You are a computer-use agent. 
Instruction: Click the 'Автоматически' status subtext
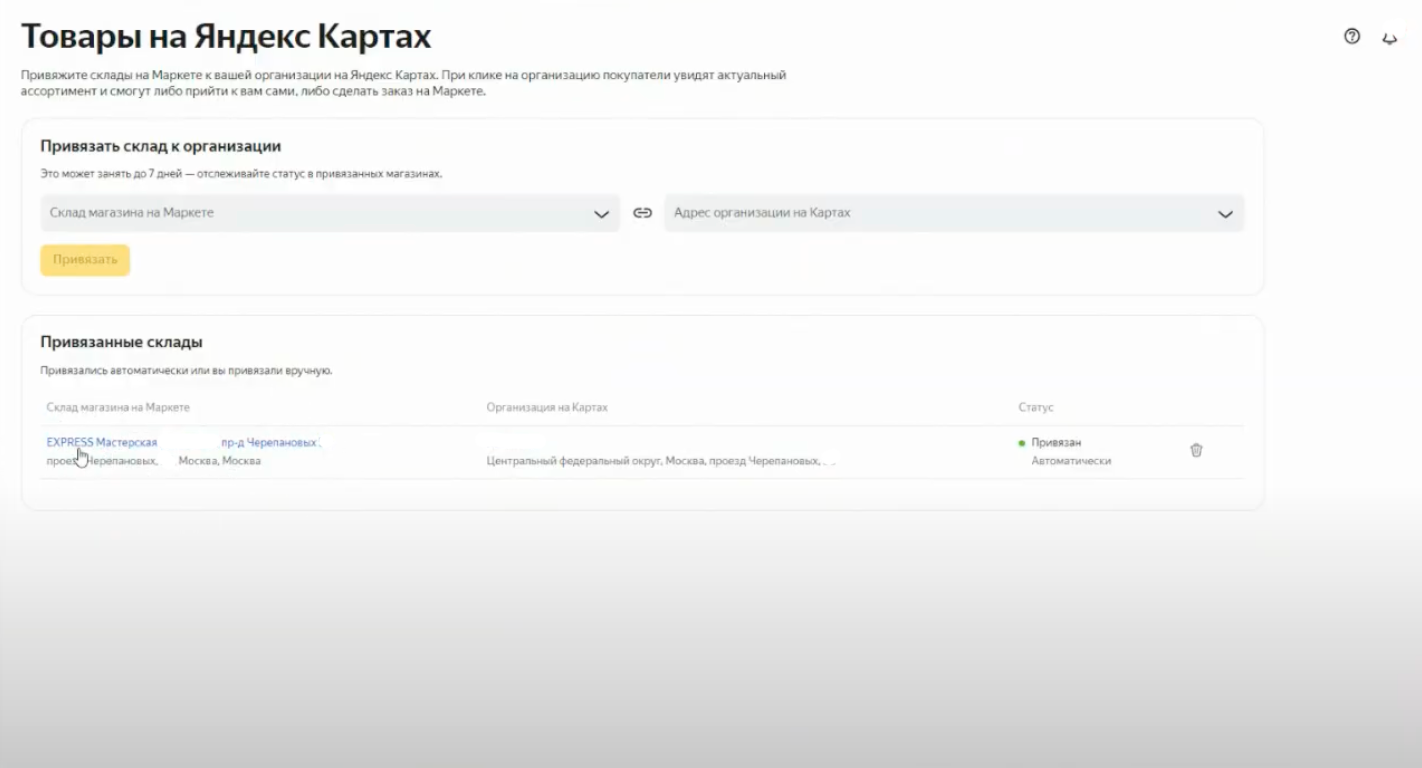[1071, 461]
